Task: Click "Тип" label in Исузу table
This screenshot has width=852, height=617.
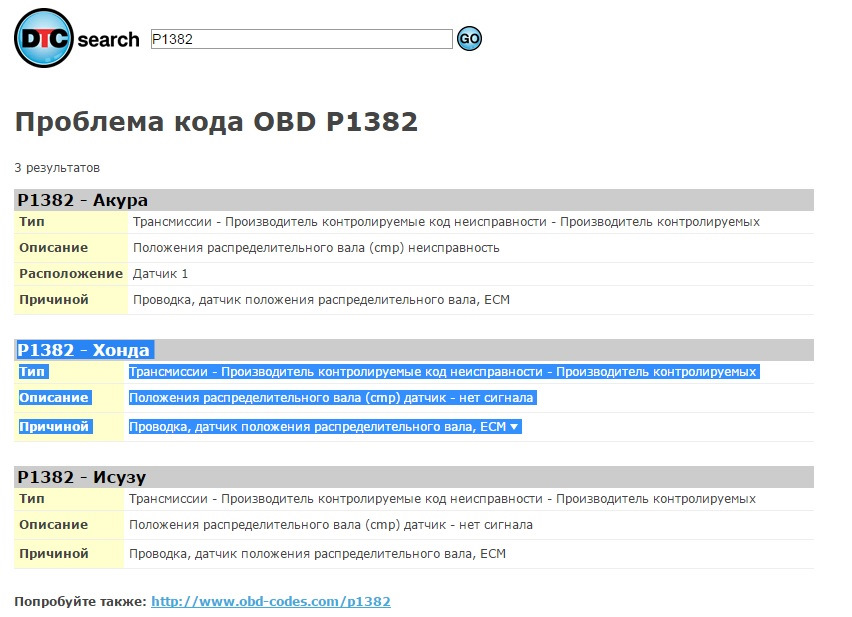Action: (32, 499)
